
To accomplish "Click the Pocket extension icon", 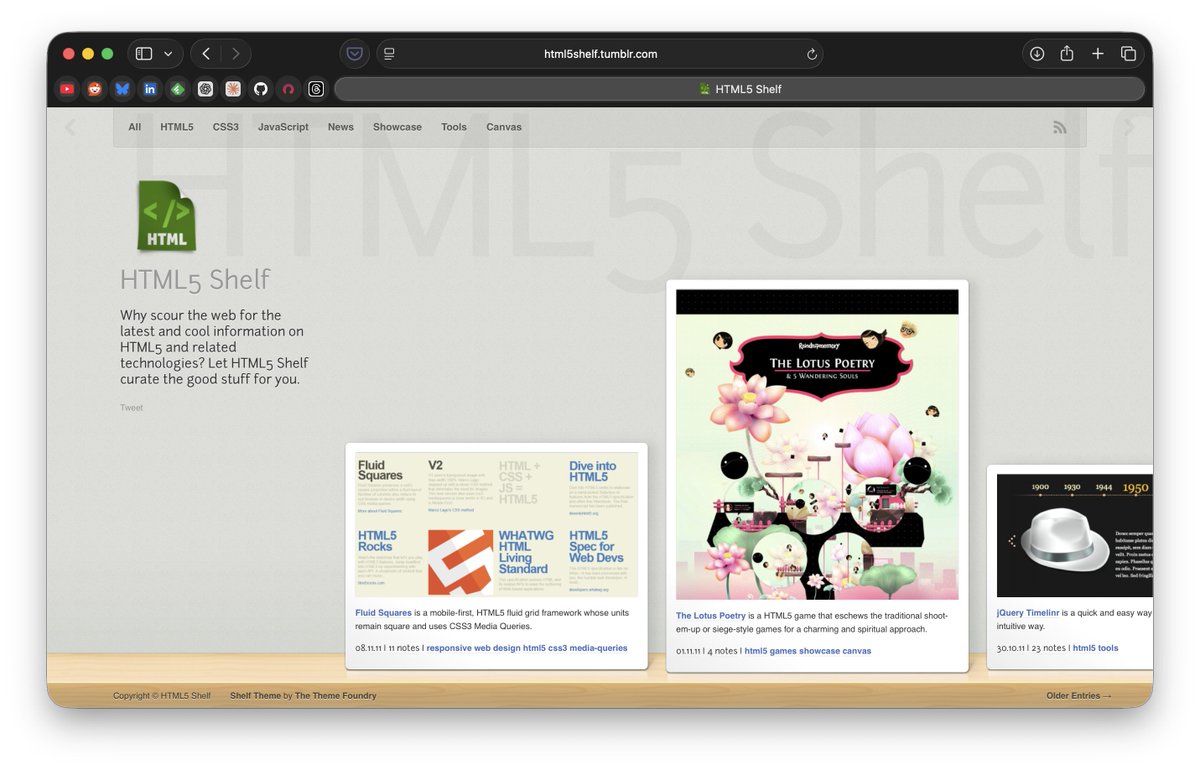I will pos(354,54).
